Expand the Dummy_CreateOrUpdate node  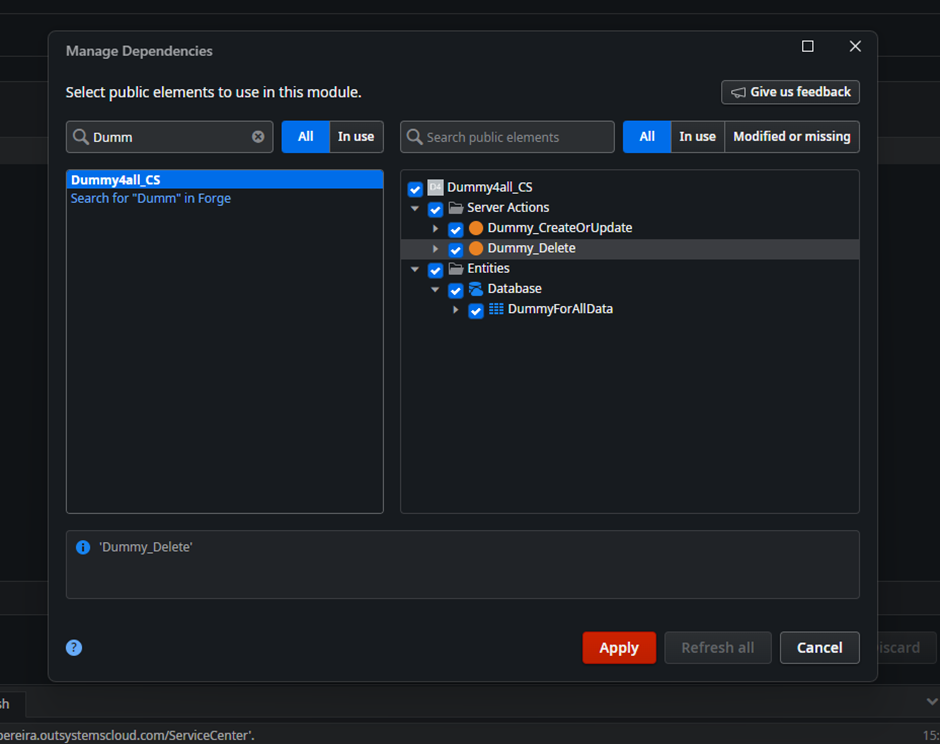(x=435, y=228)
